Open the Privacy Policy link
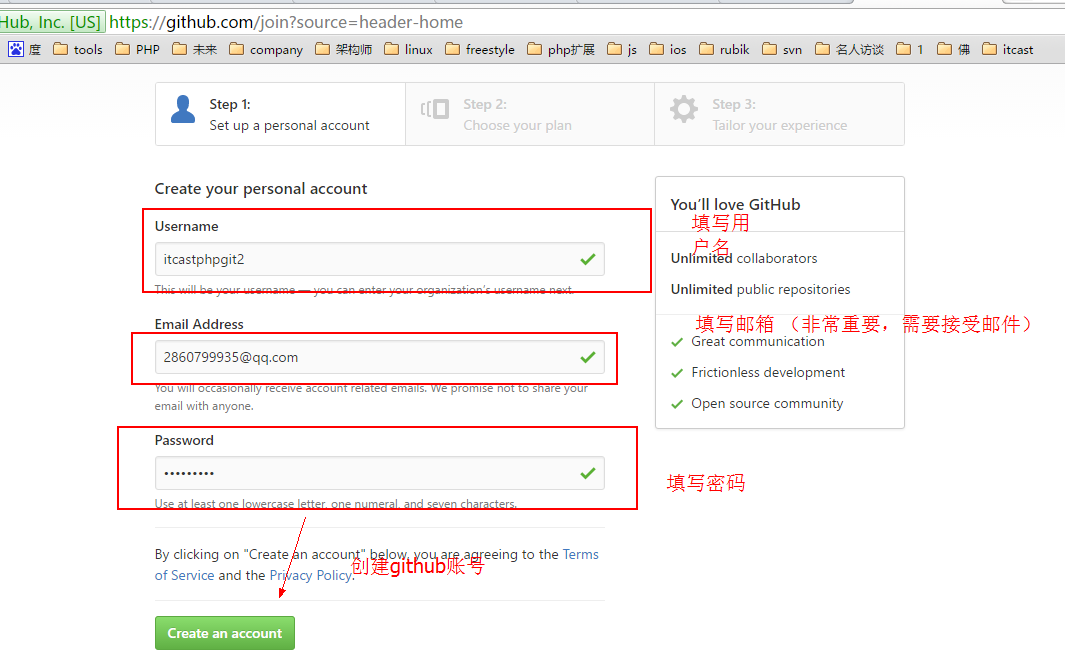 coord(311,575)
